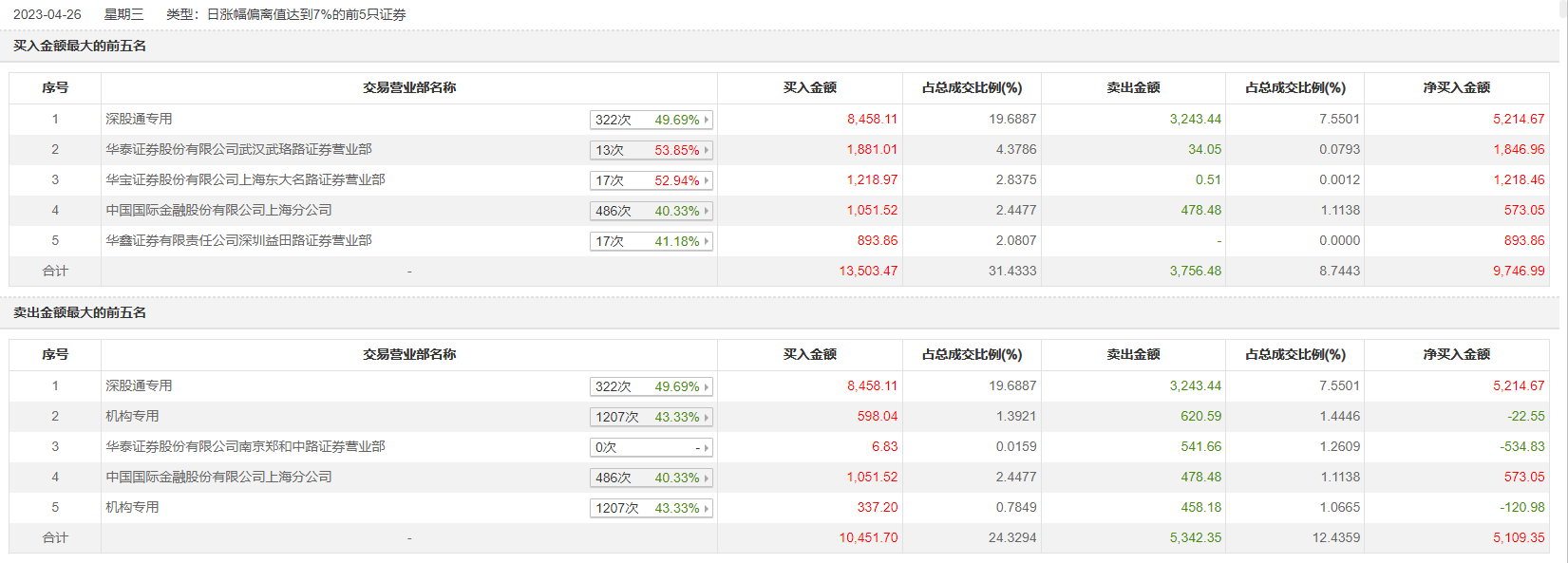Click arrow beside 322次 in the 卖出金额最大 table
Image resolution: width=1568 pixels, height=563 pixels.
(x=707, y=386)
